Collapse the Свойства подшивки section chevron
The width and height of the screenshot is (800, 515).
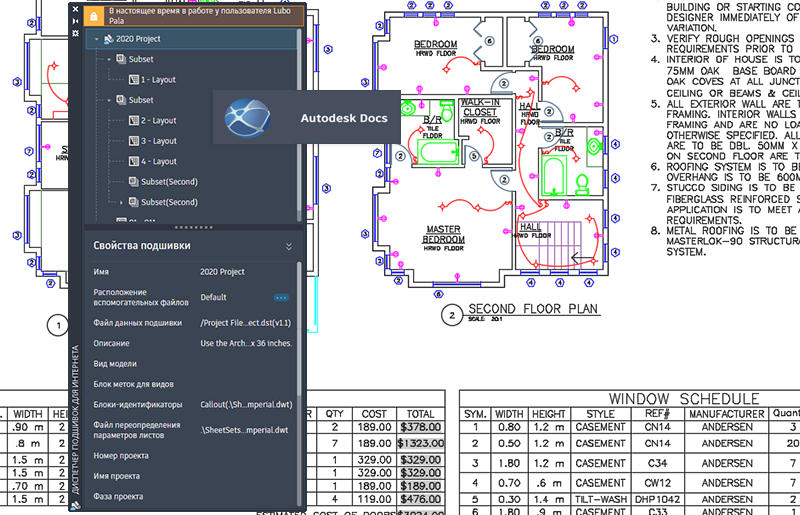coord(289,247)
